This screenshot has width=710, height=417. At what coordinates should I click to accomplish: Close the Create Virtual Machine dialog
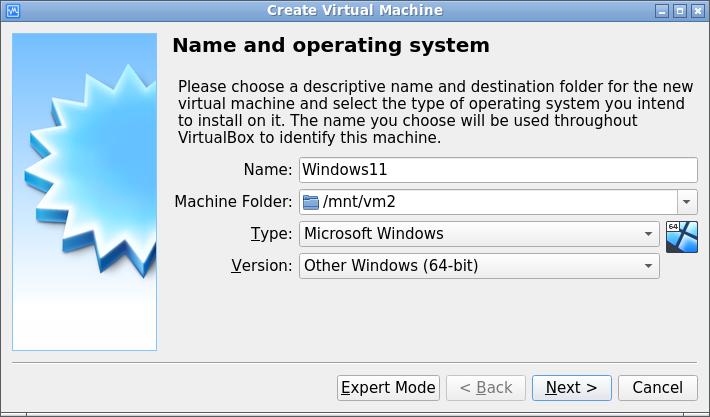(x=698, y=11)
